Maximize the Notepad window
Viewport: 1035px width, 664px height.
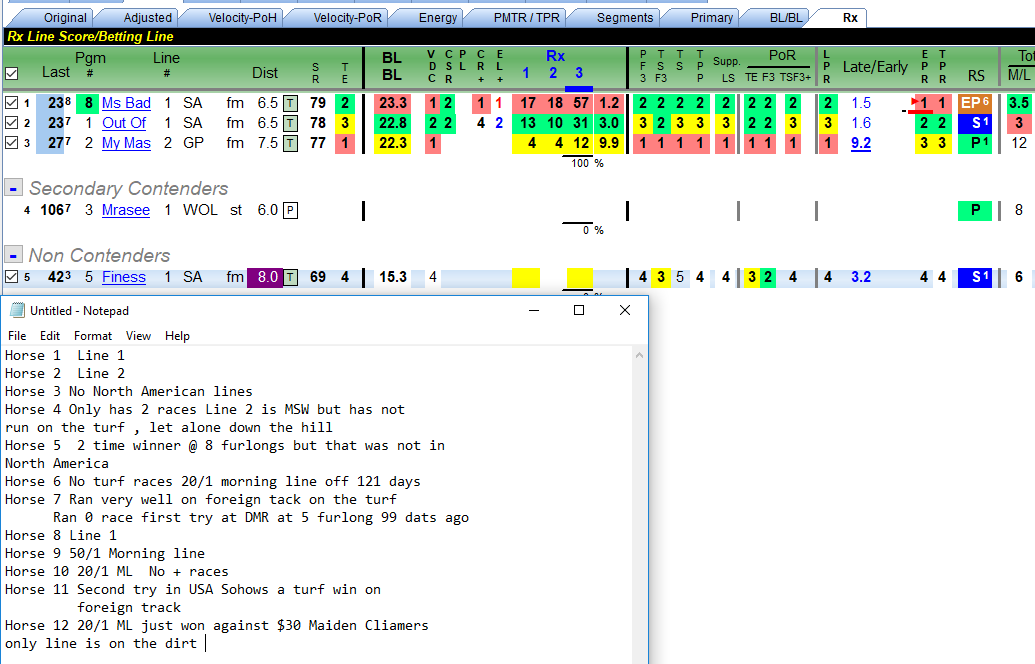click(579, 310)
